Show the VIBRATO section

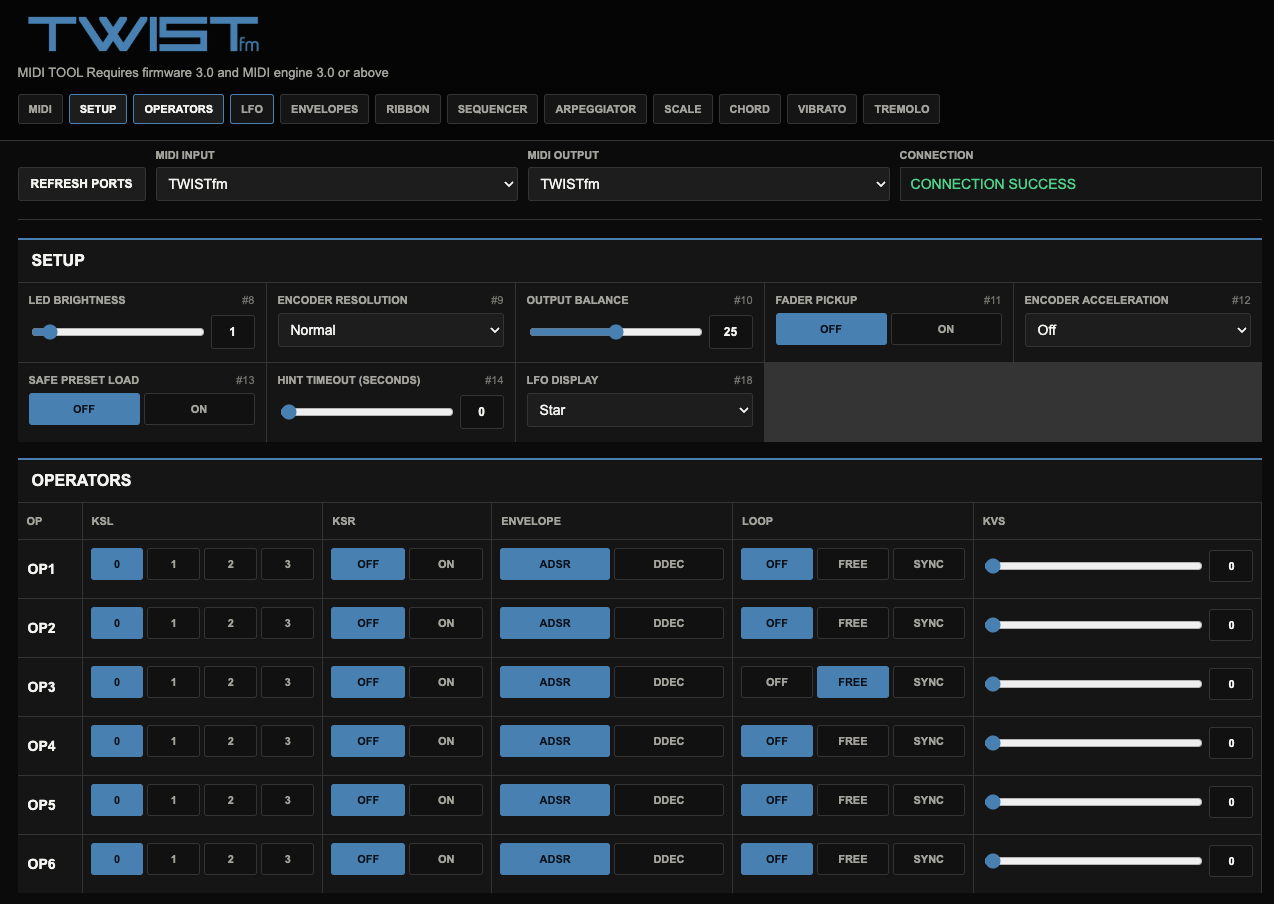[x=822, y=109]
